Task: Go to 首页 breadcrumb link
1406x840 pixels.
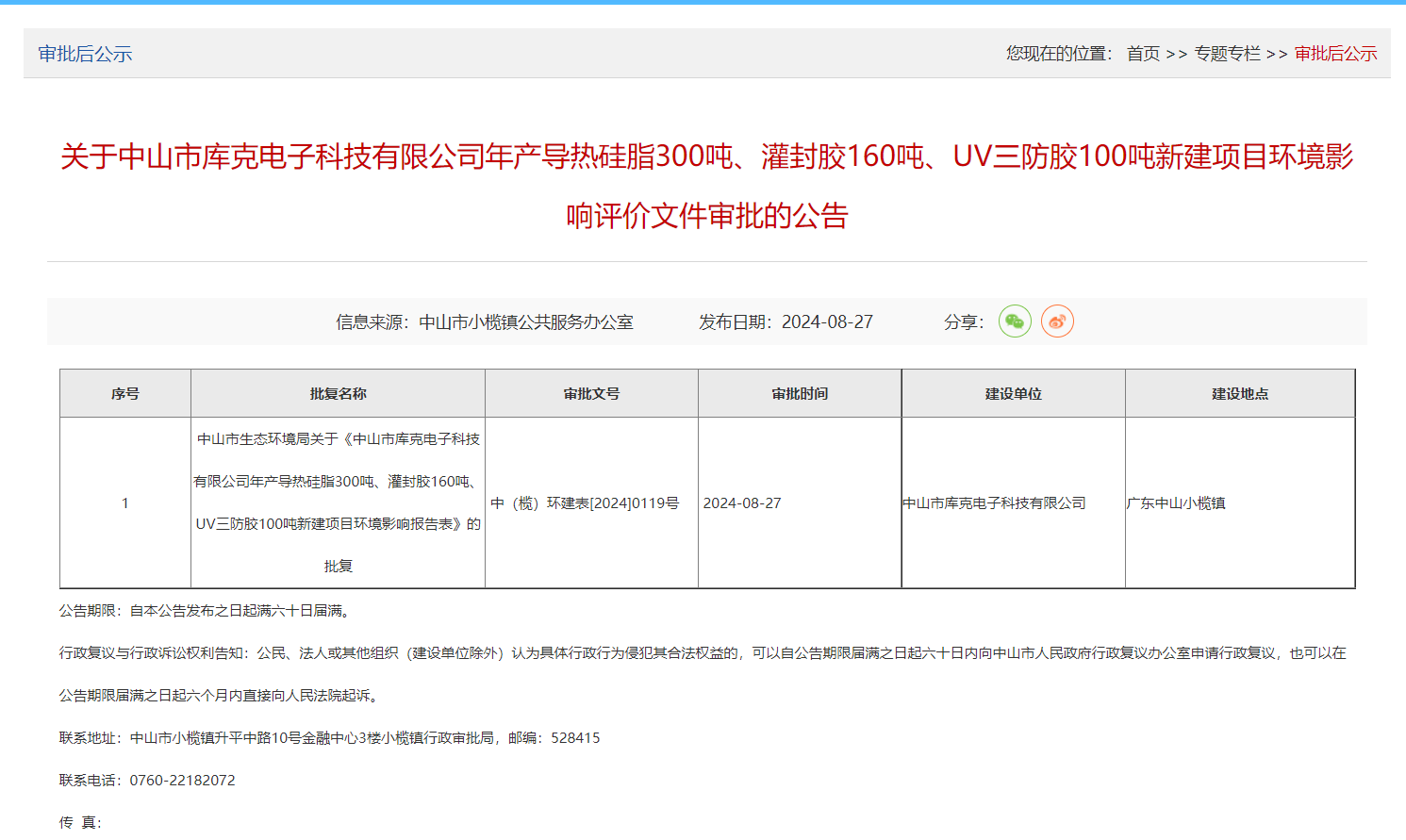Action: 1143,54
